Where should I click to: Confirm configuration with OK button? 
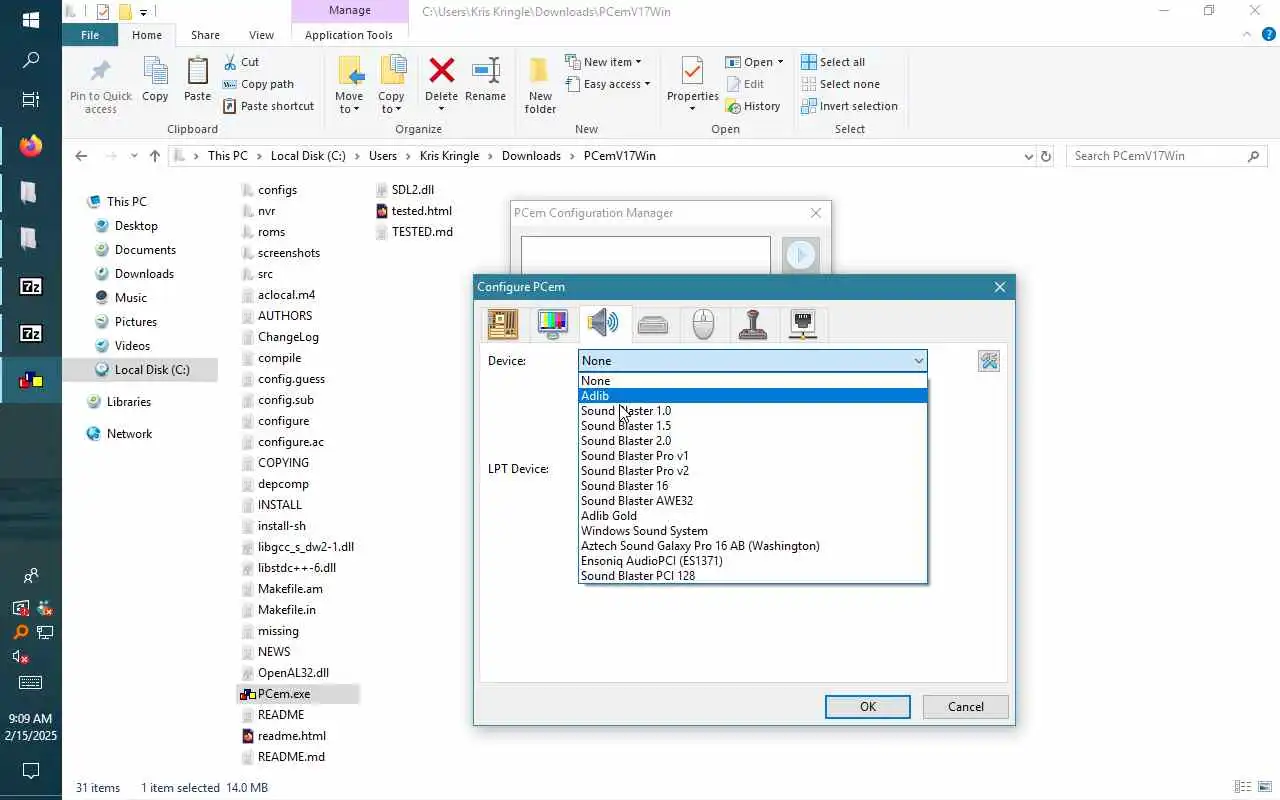coord(867,706)
